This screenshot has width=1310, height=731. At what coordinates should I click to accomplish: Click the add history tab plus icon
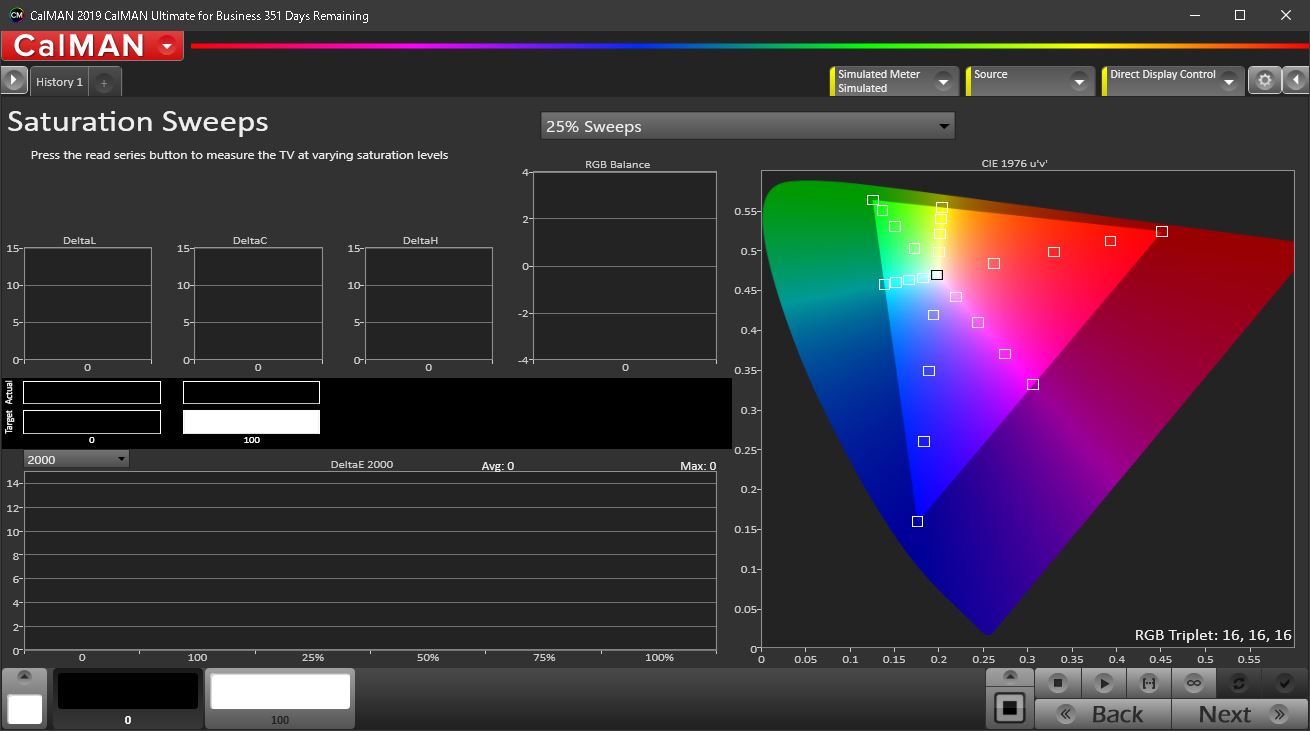[104, 82]
